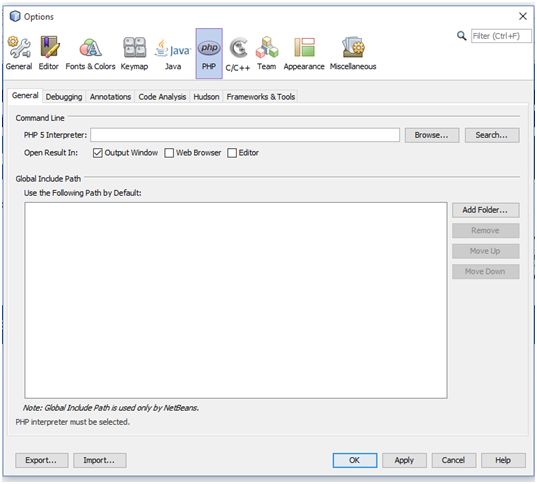This screenshot has width=537, height=484.
Task: Click the Cancel button
Action: coord(453,460)
